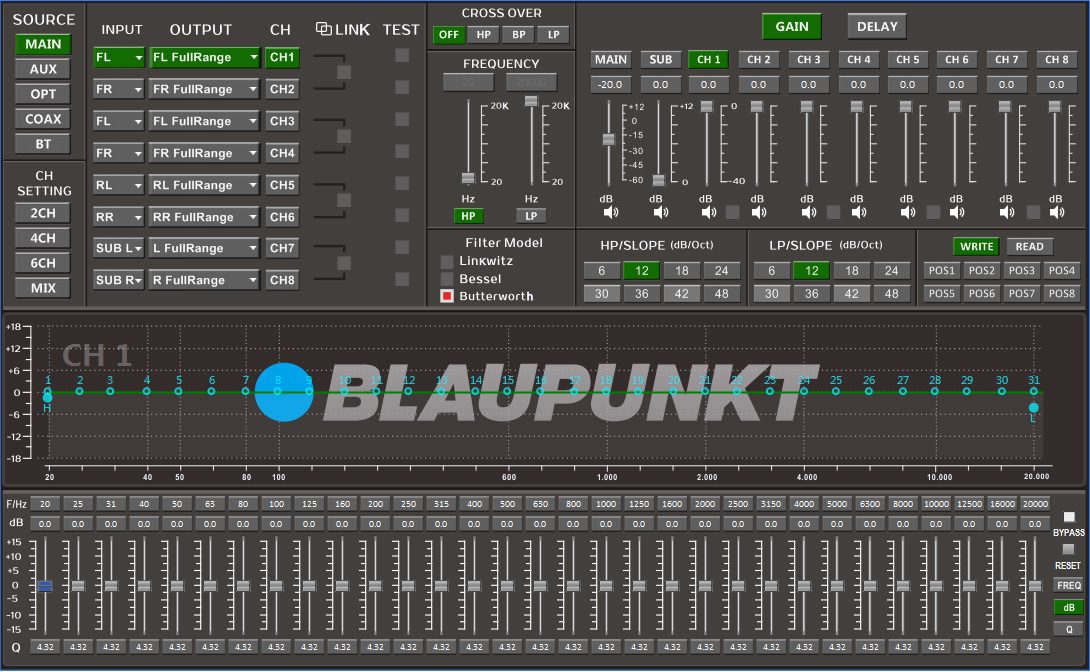Click the LINK overlapping squares icon
The image size is (1090, 672).
click(x=323, y=29)
